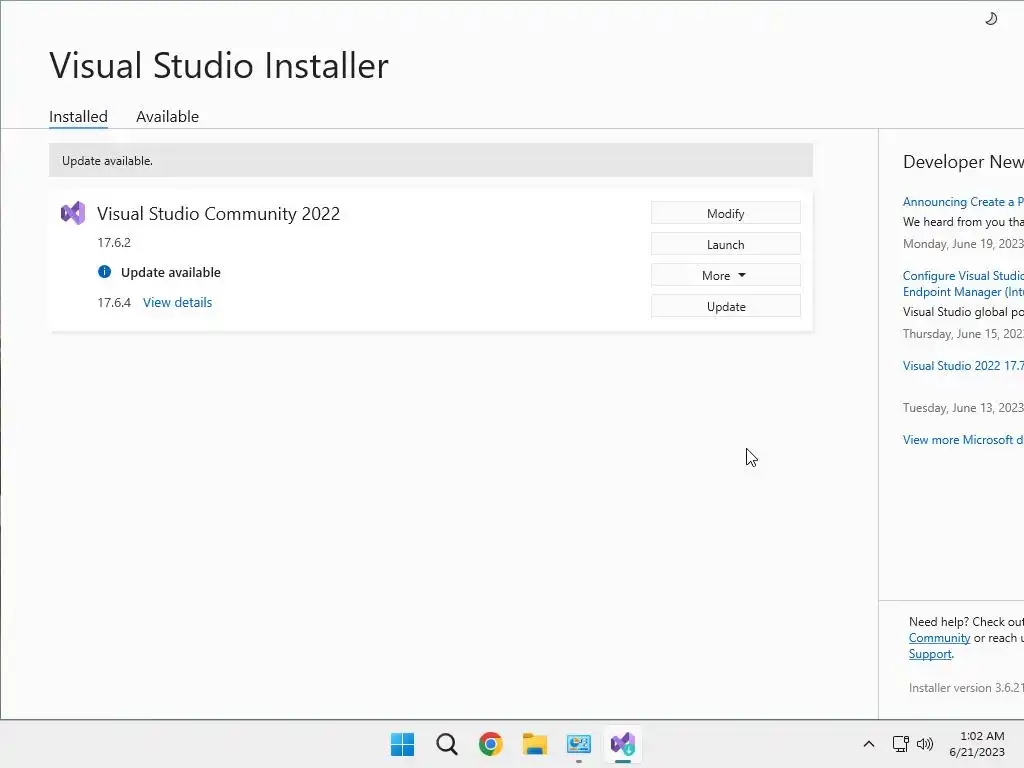Click the Monday, June 19, 2023 date
Image resolution: width=1024 pixels, height=768 pixels.
coord(963,244)
